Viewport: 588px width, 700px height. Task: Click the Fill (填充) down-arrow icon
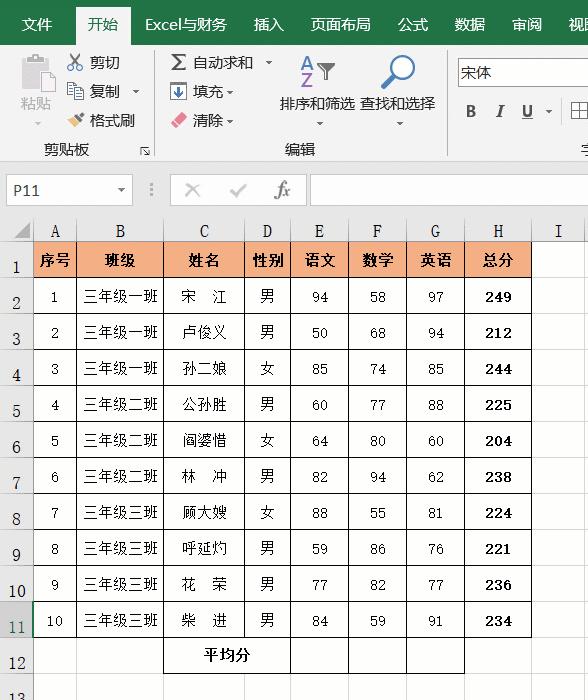coord(178,92)
